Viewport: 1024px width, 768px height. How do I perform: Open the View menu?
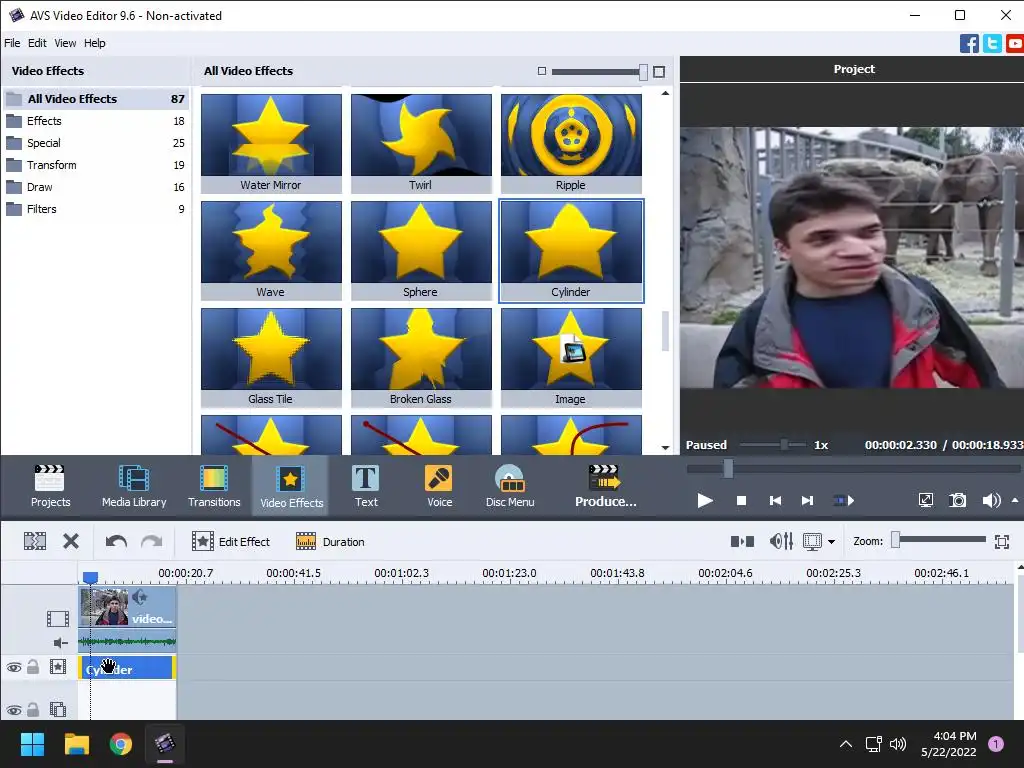[65, 43]
